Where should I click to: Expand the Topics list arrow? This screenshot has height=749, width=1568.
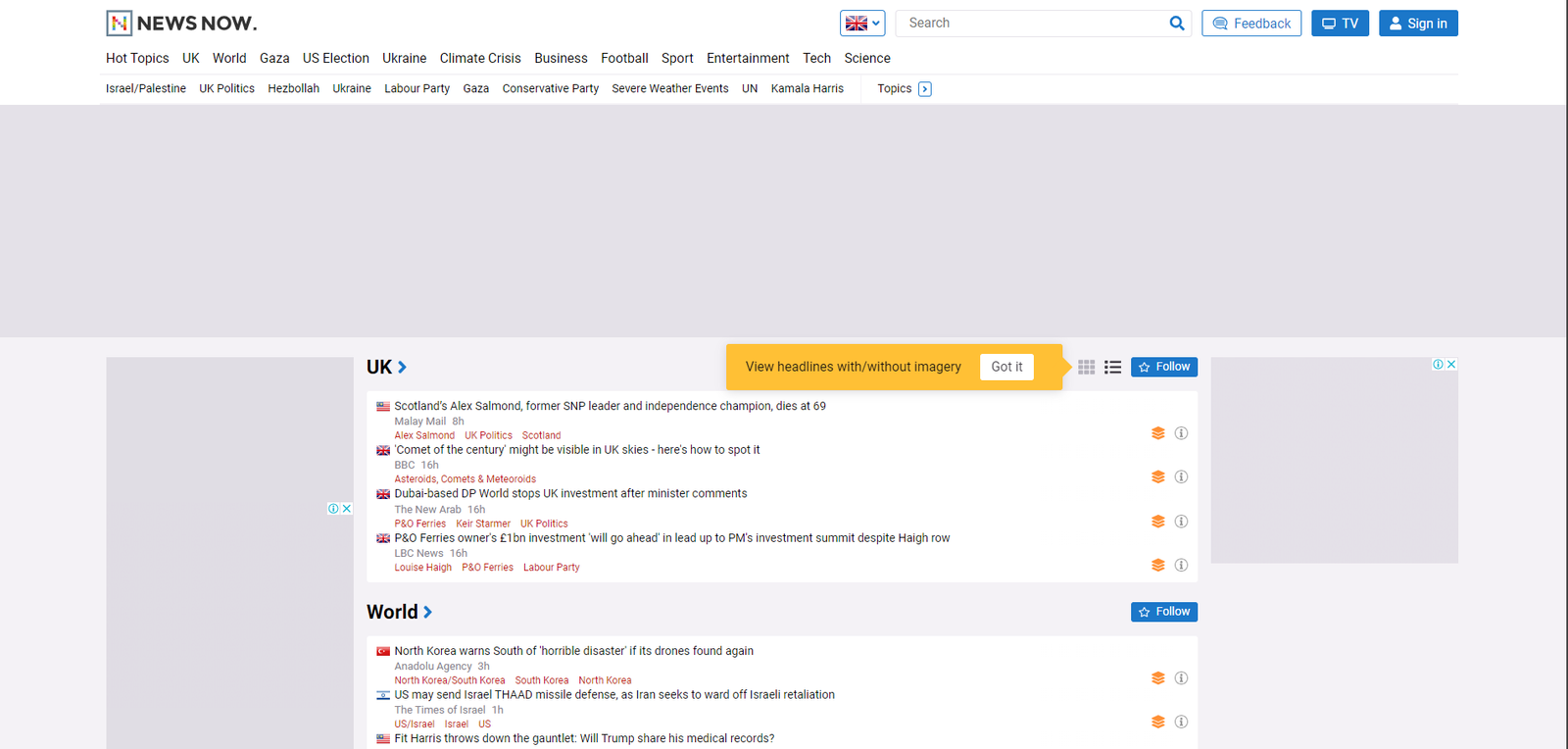[924, 89]
